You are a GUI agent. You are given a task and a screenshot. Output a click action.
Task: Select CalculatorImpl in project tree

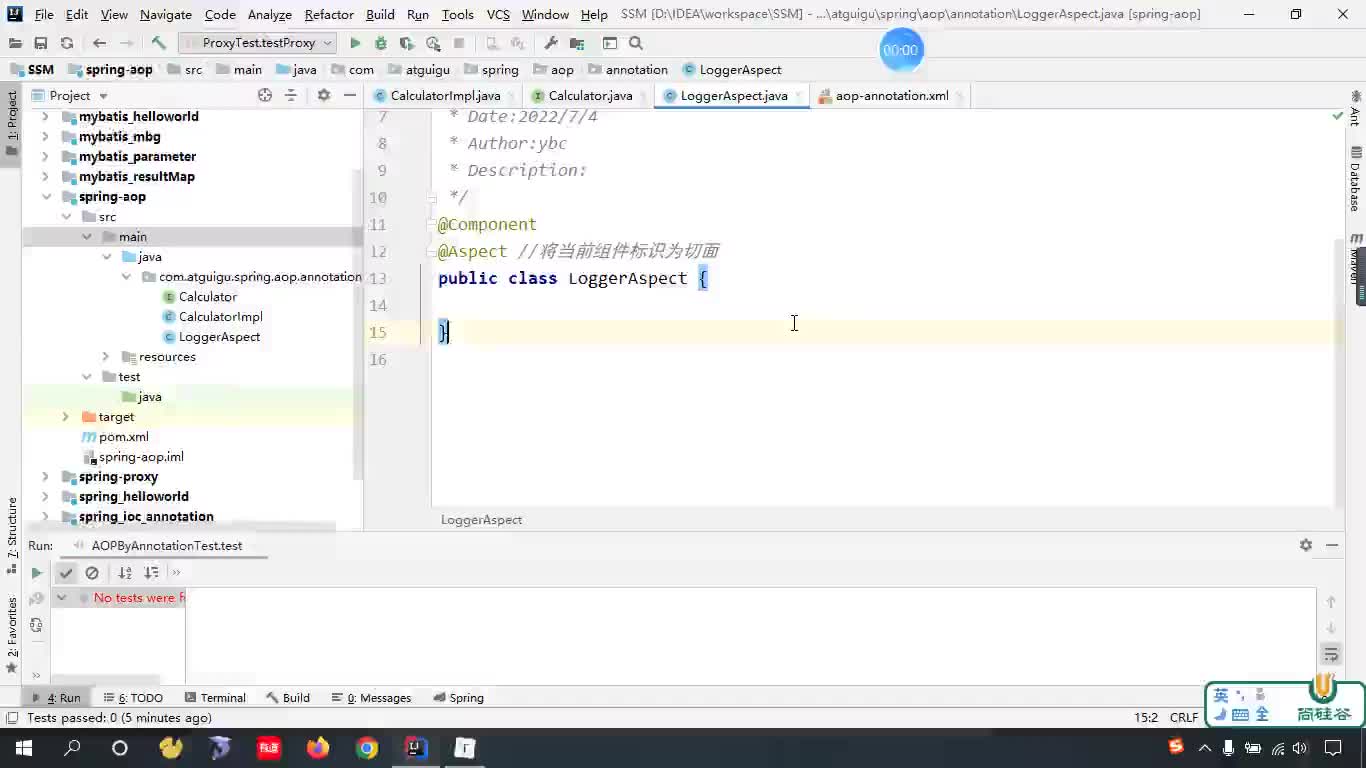click(220, 317)
